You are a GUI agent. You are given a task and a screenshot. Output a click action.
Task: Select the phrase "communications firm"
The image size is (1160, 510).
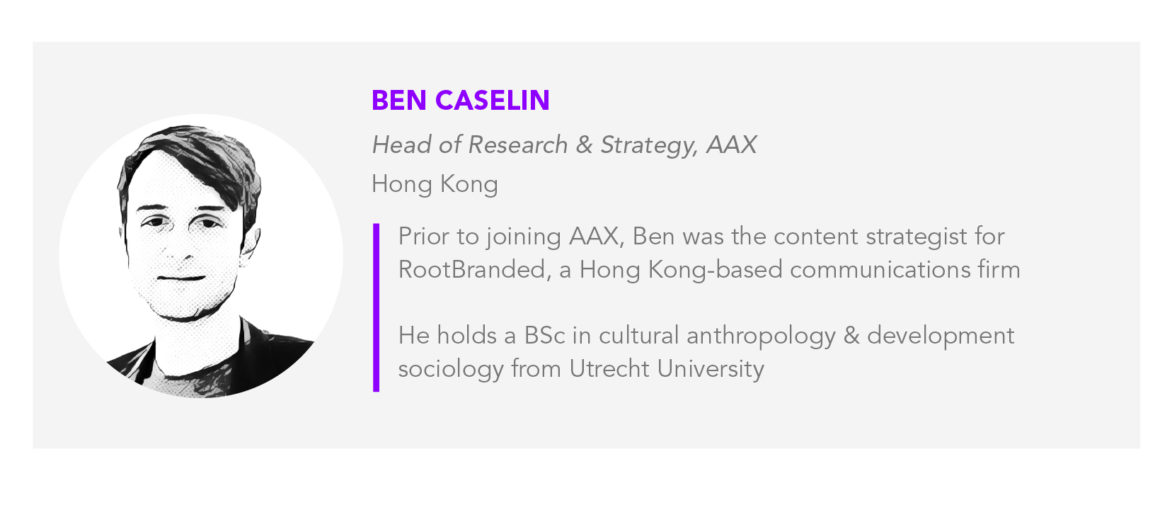click(905, 269)
